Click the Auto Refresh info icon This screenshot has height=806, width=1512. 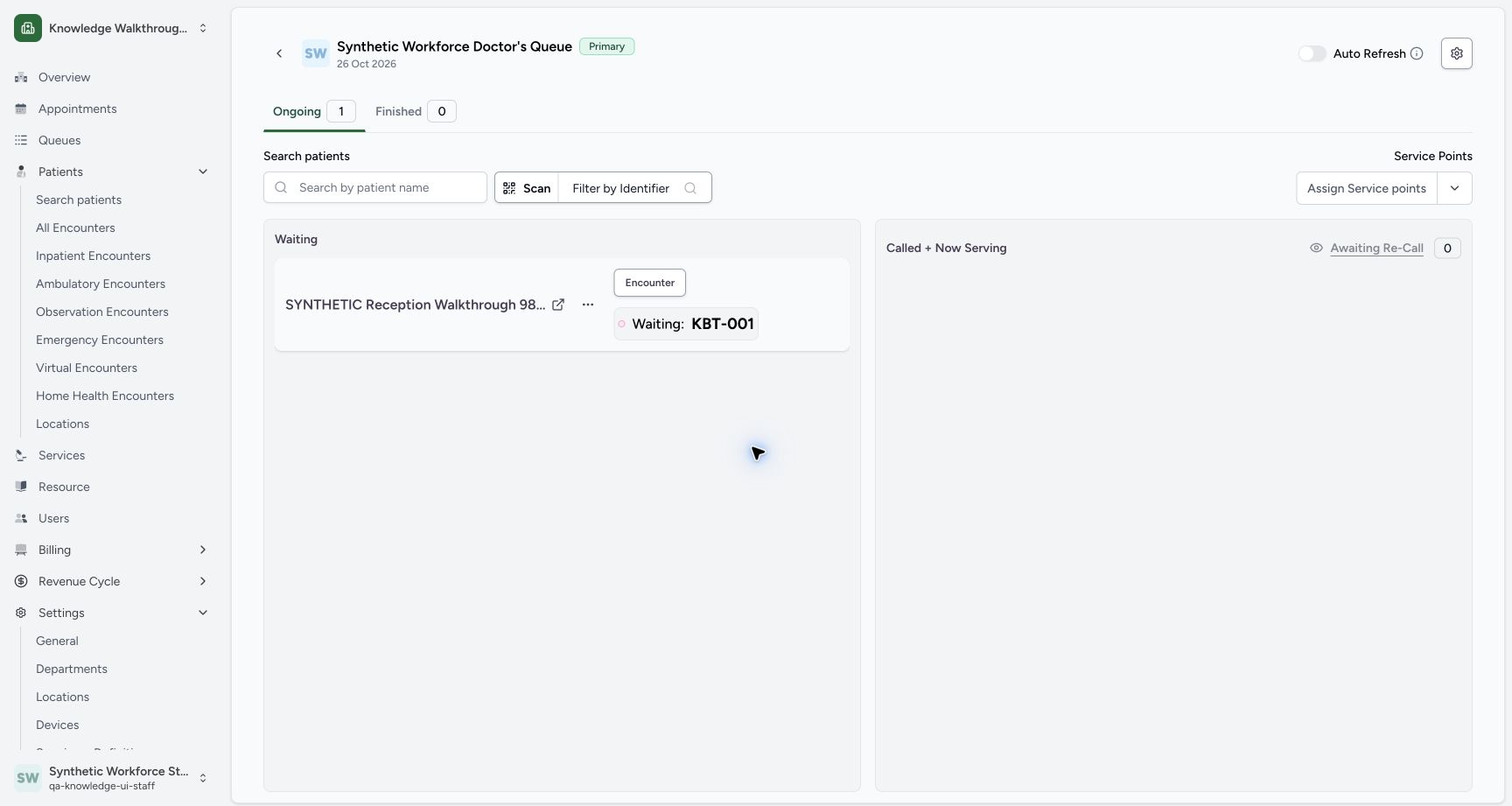(1417, 53)
